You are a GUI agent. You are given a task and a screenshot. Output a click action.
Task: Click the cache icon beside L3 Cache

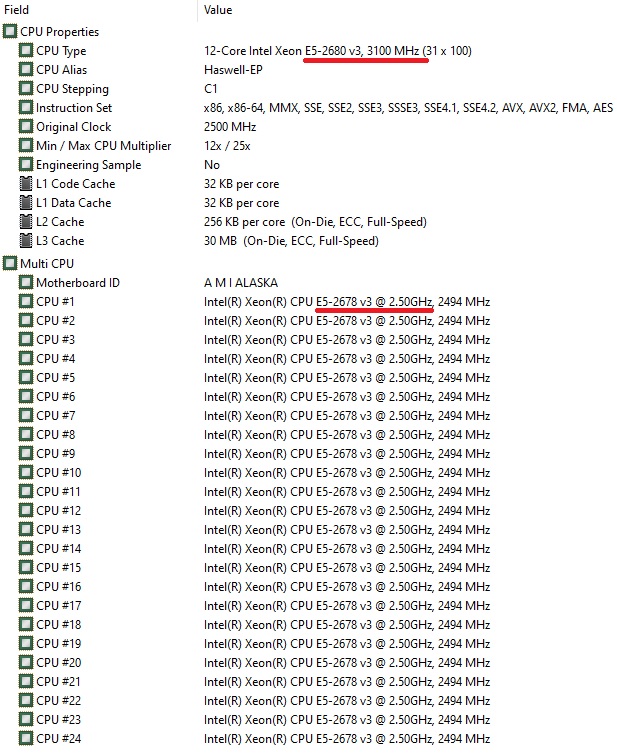(26, 240)
